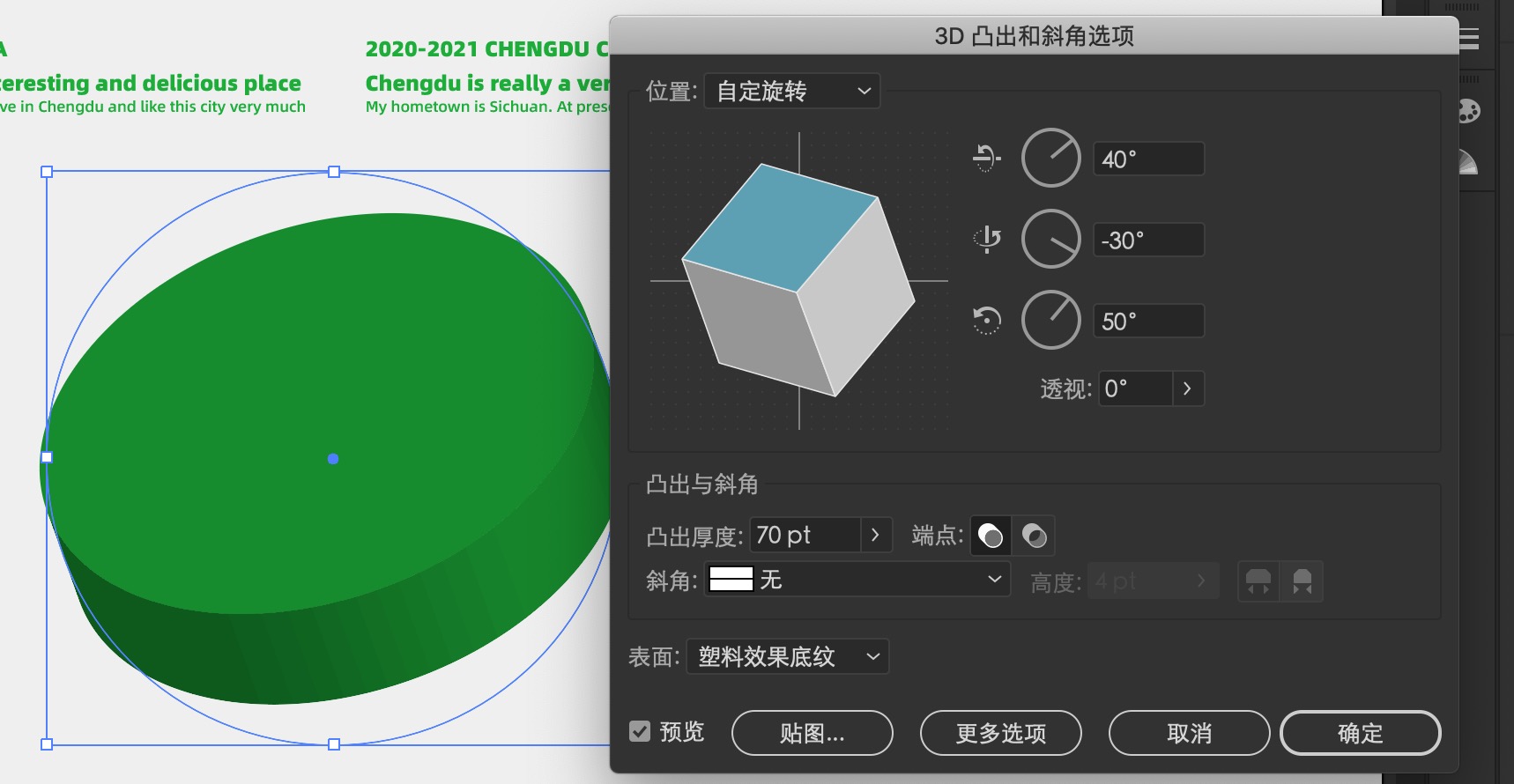Open the 位置 position dropdown
Image resolution: width=1514 pixels, height=784 pixels.
pos(791,91)
